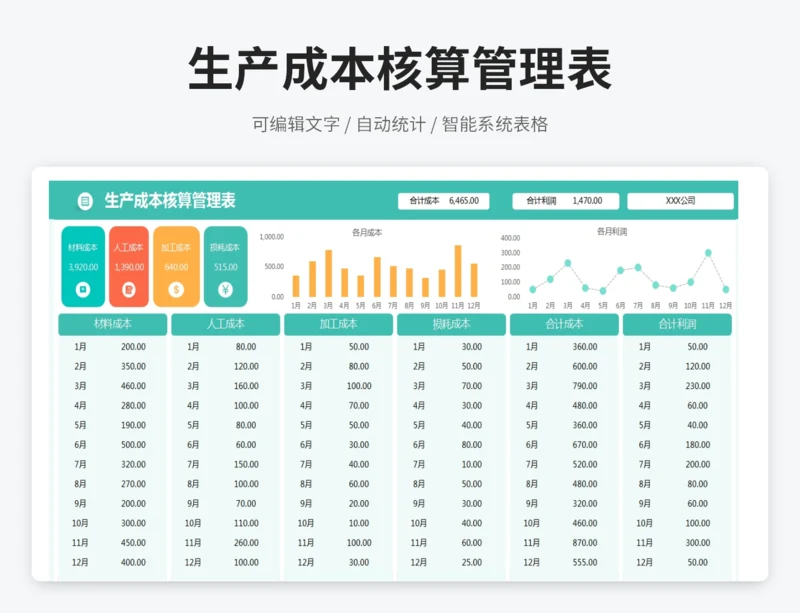Click the 损耗成本 7月 value 10.00
Viewport: 800px width, 613px height.
(x=471, y=464)
